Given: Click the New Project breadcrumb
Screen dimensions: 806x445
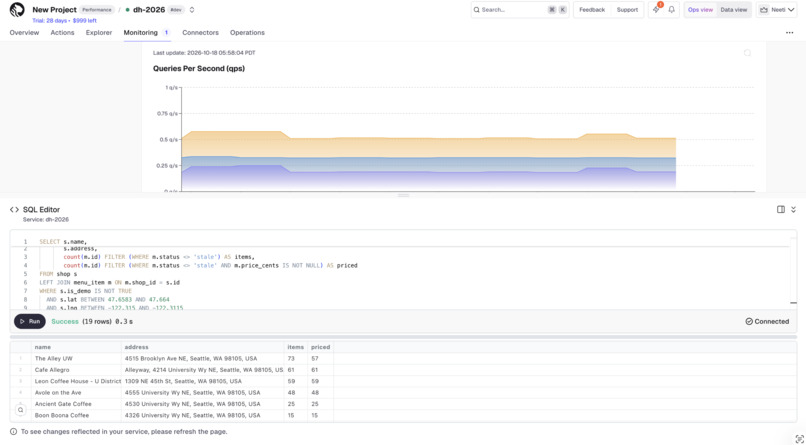Looking at the screenshot, I should tap(54, 10).
